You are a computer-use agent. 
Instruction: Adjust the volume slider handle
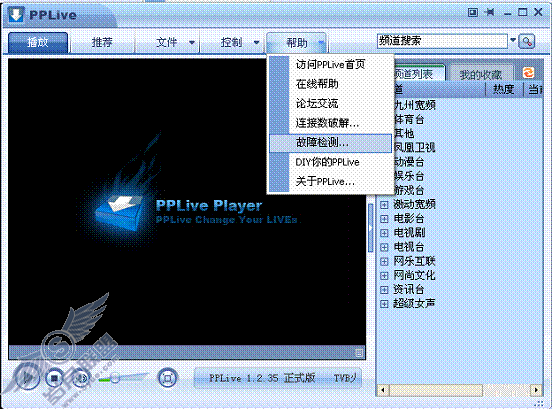pyautogui.click(x=115, y=378)
